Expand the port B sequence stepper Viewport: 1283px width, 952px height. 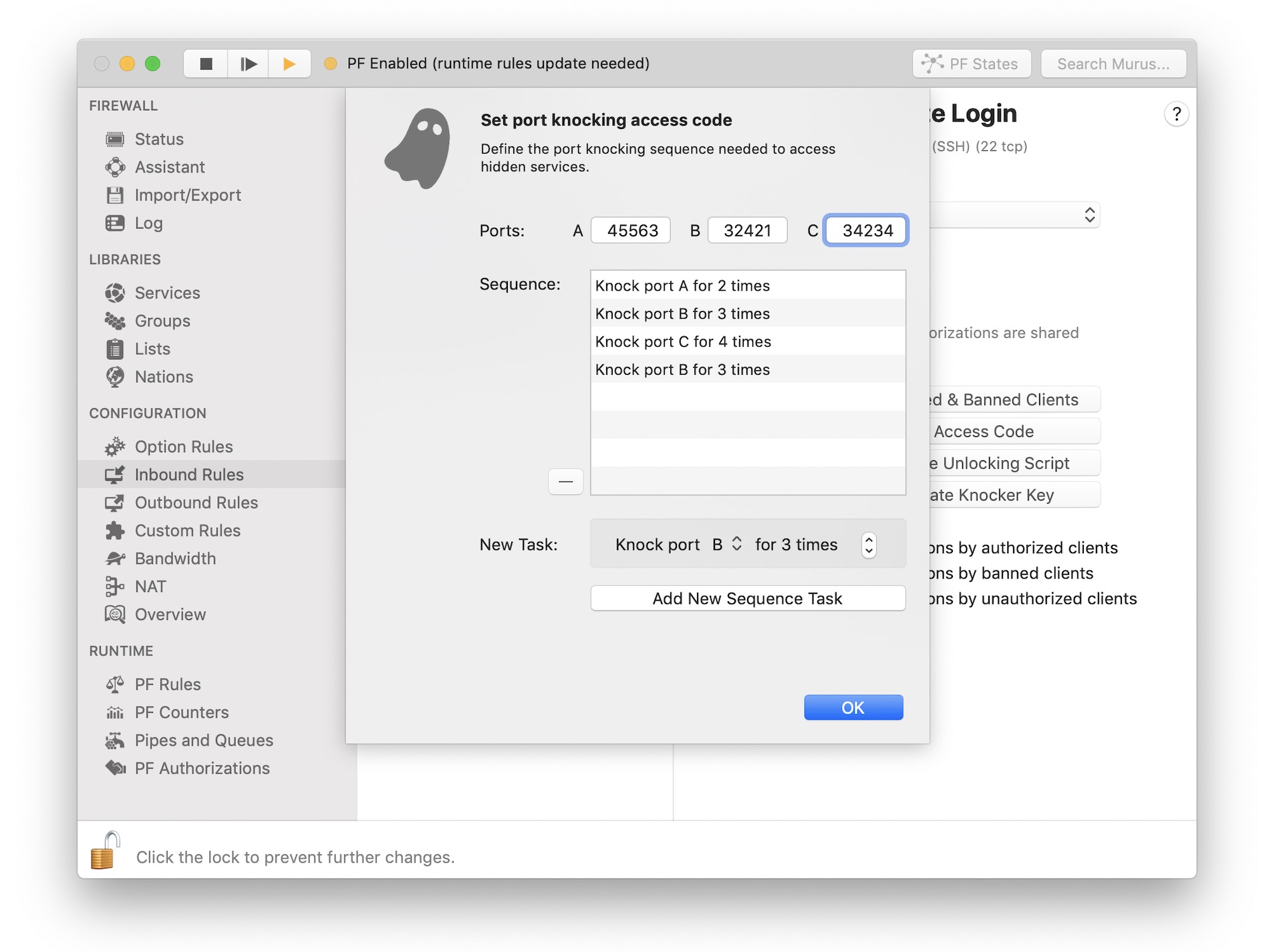(x=736, y=544)
